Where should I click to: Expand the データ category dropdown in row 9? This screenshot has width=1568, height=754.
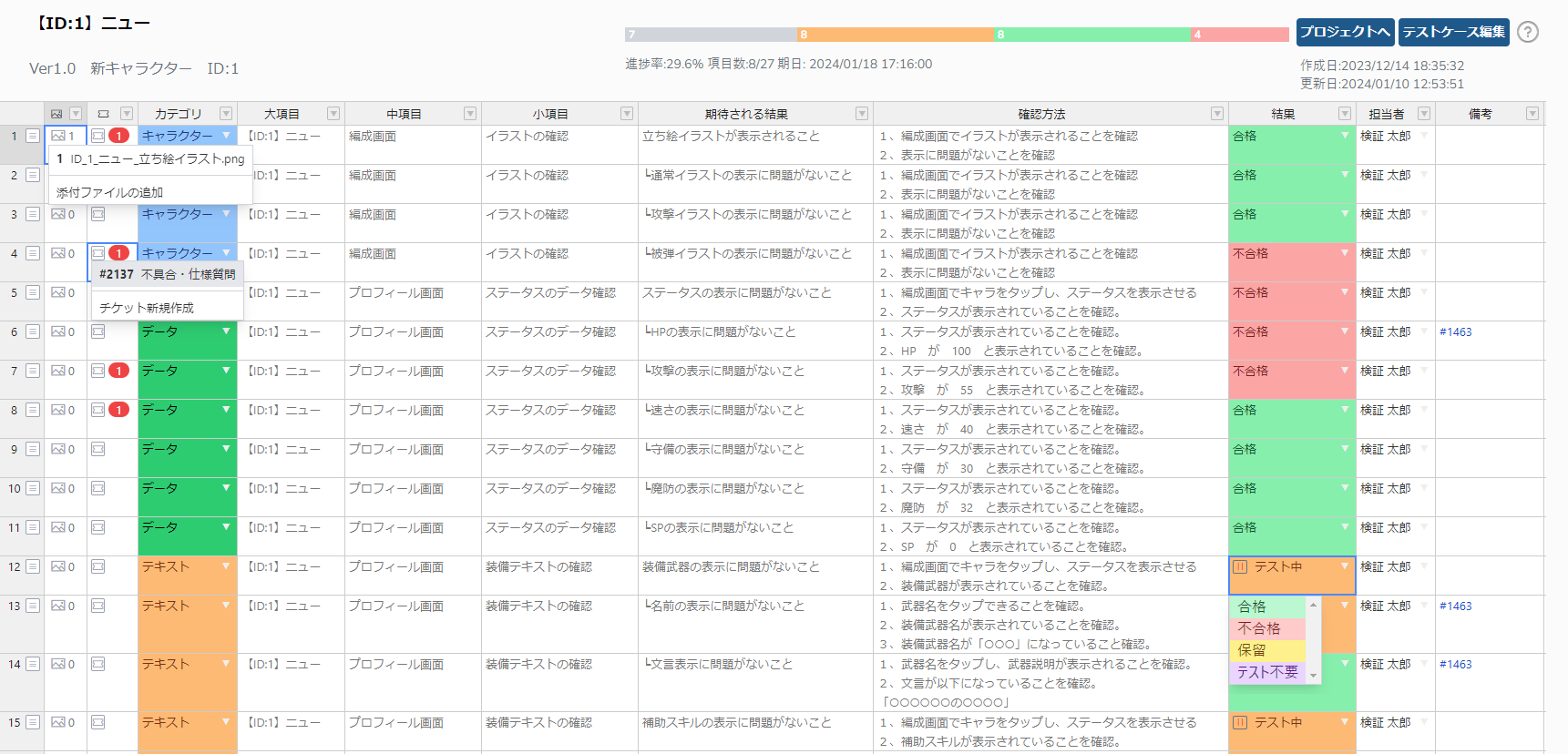[x=226, y=449]
